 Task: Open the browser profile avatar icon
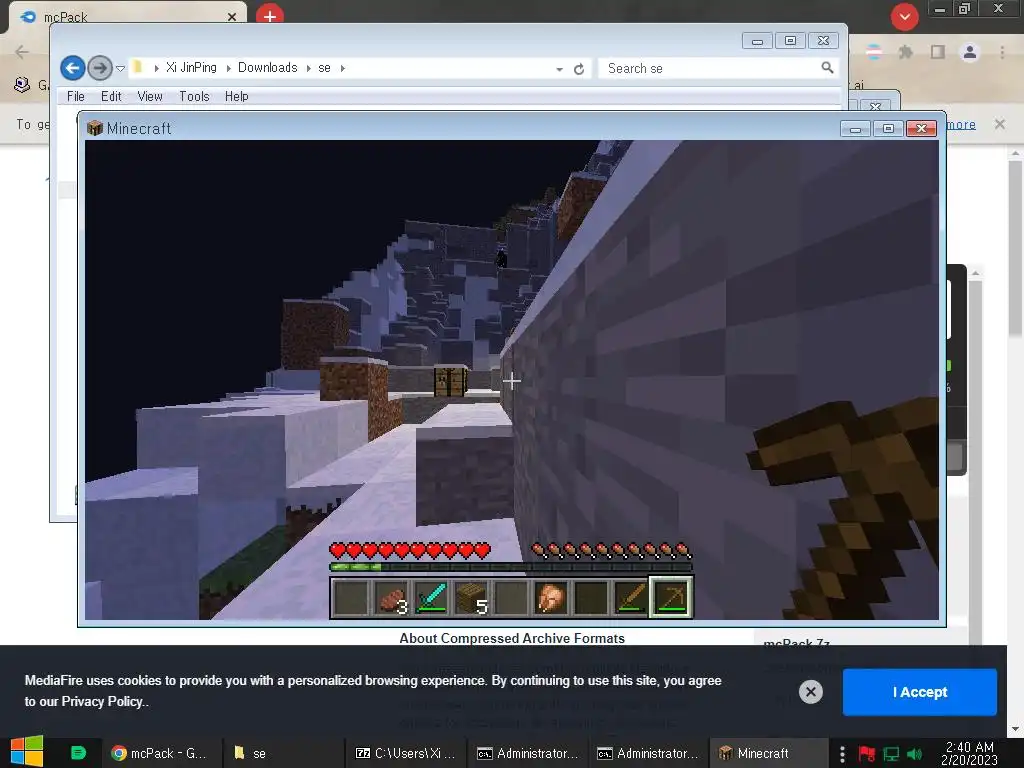[x=970, y=52]
